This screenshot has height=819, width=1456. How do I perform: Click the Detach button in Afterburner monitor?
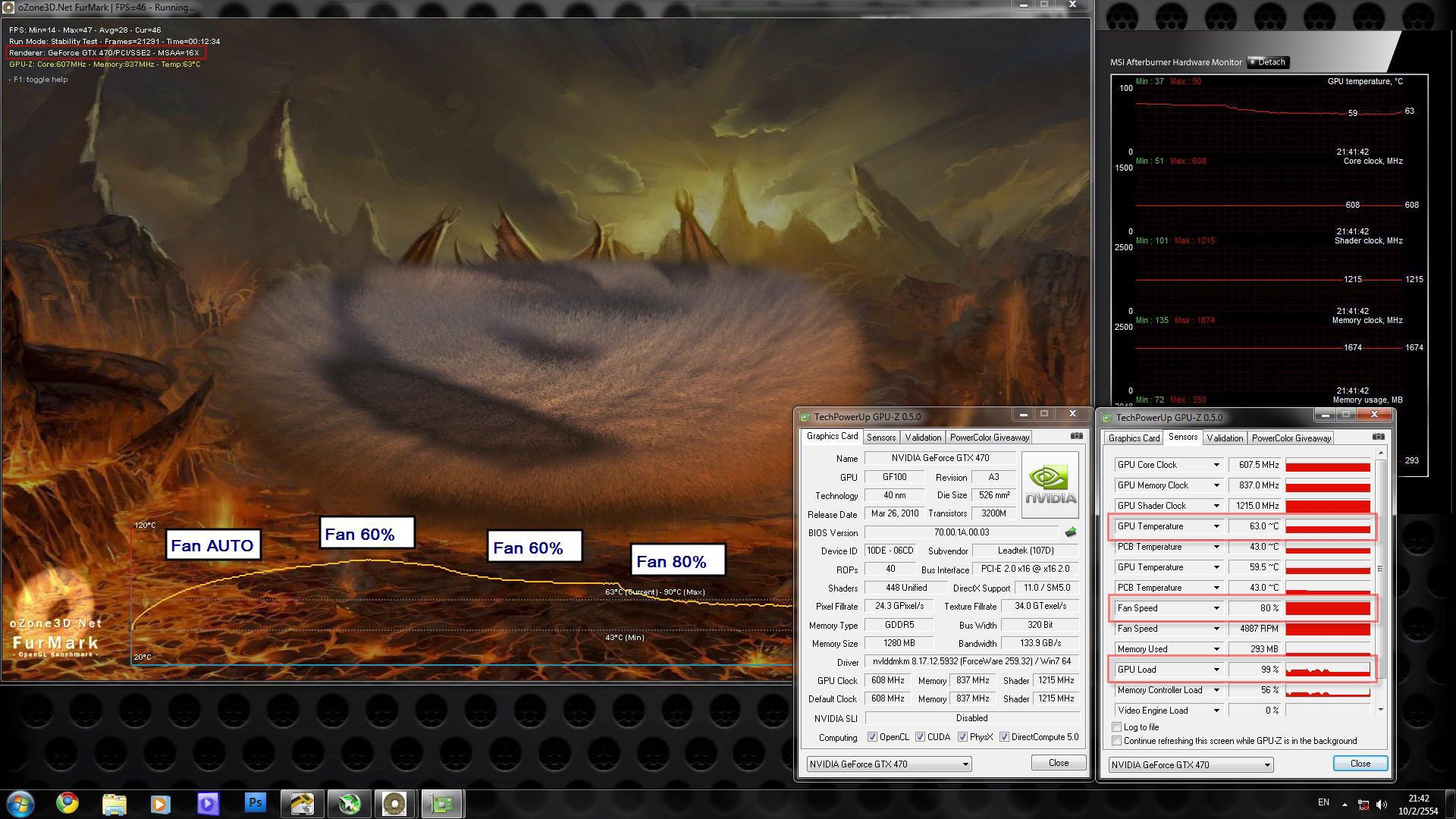pos(1267,62)
